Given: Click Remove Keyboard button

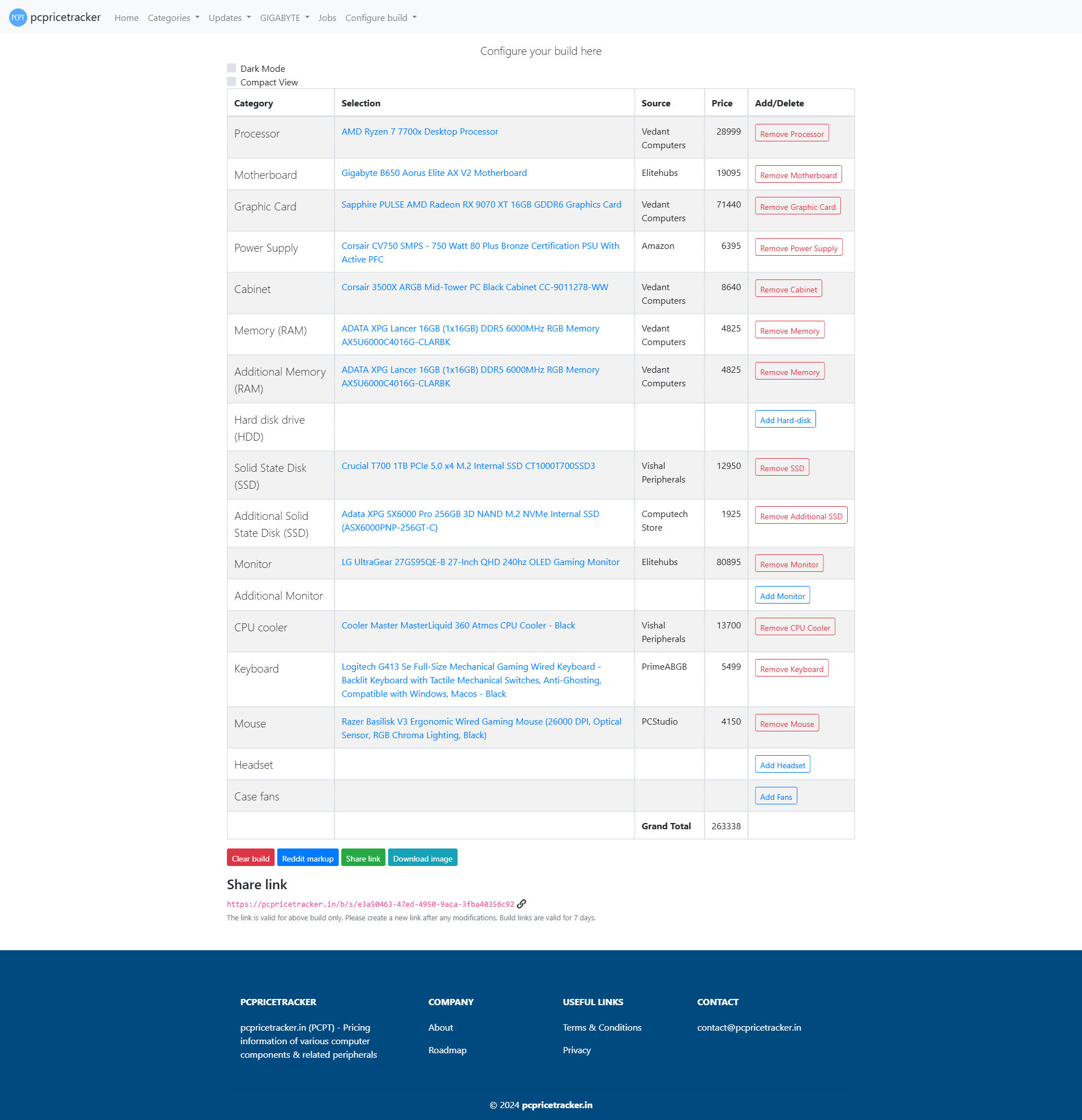Looking at the screenshot, I should [x=791, y=669].
